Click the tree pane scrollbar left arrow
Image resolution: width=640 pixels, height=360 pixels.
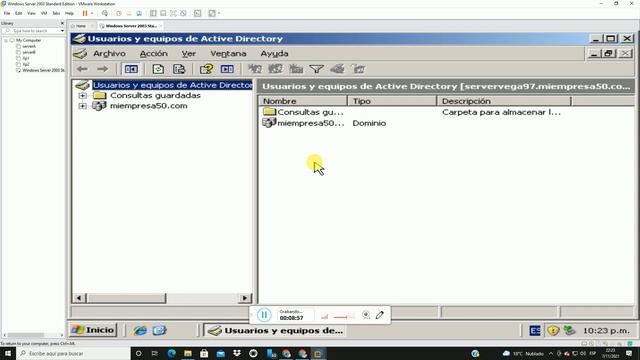click(78, 298)
